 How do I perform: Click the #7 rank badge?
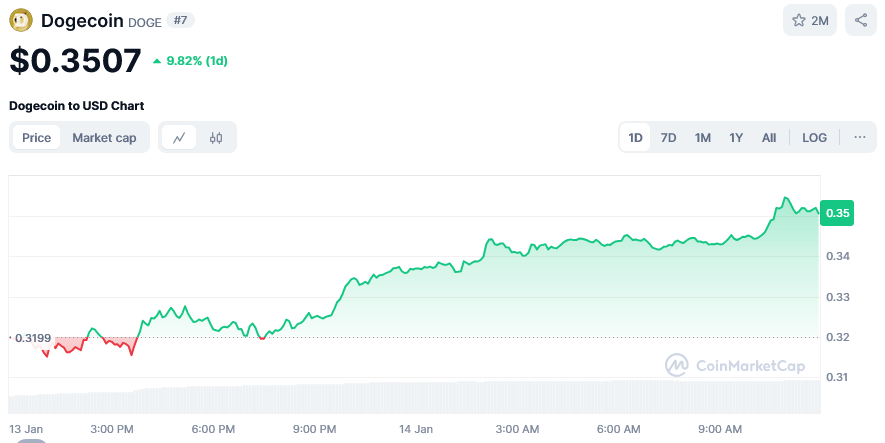click(181, 20)
